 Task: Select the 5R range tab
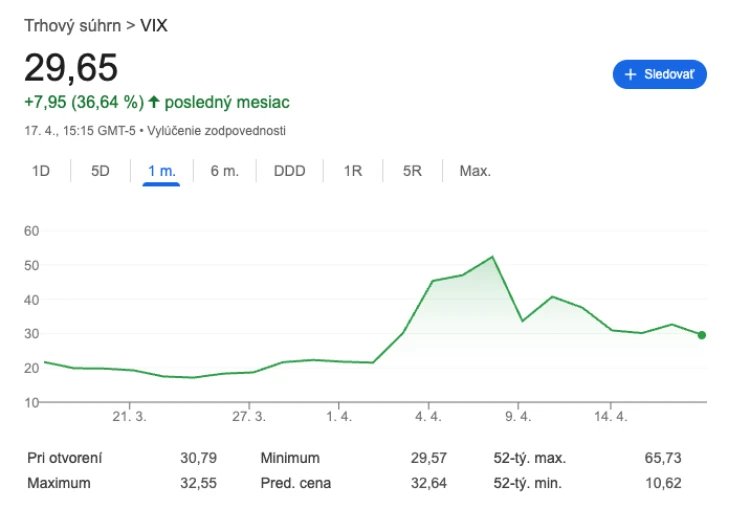[x=412, y=171]
